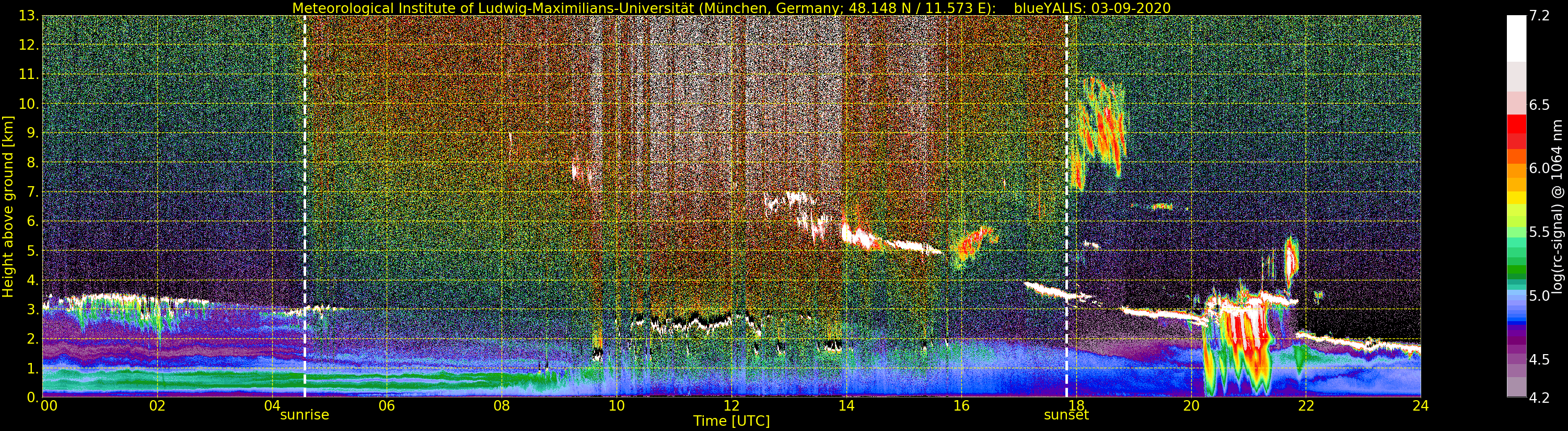Viewport: 1568px width, 431px height.
Task: Click the "Height above ground [km]" axis label
Action: pos(8,206)
